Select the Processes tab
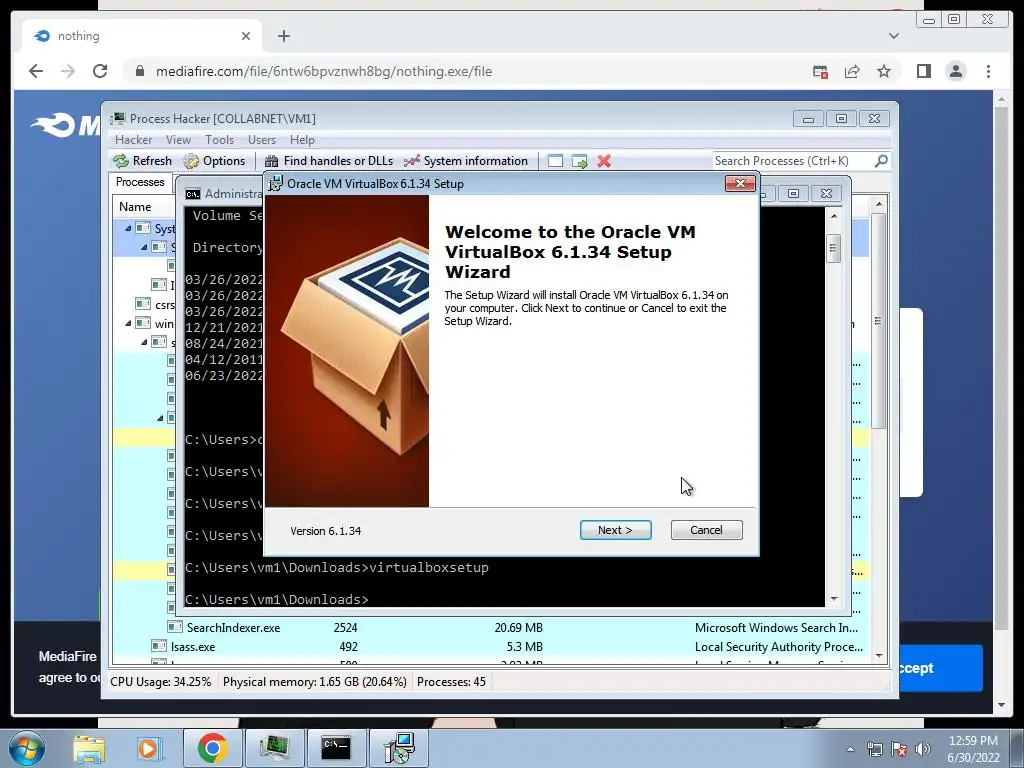Screen dimensions: 1024x768 point(140,182)
